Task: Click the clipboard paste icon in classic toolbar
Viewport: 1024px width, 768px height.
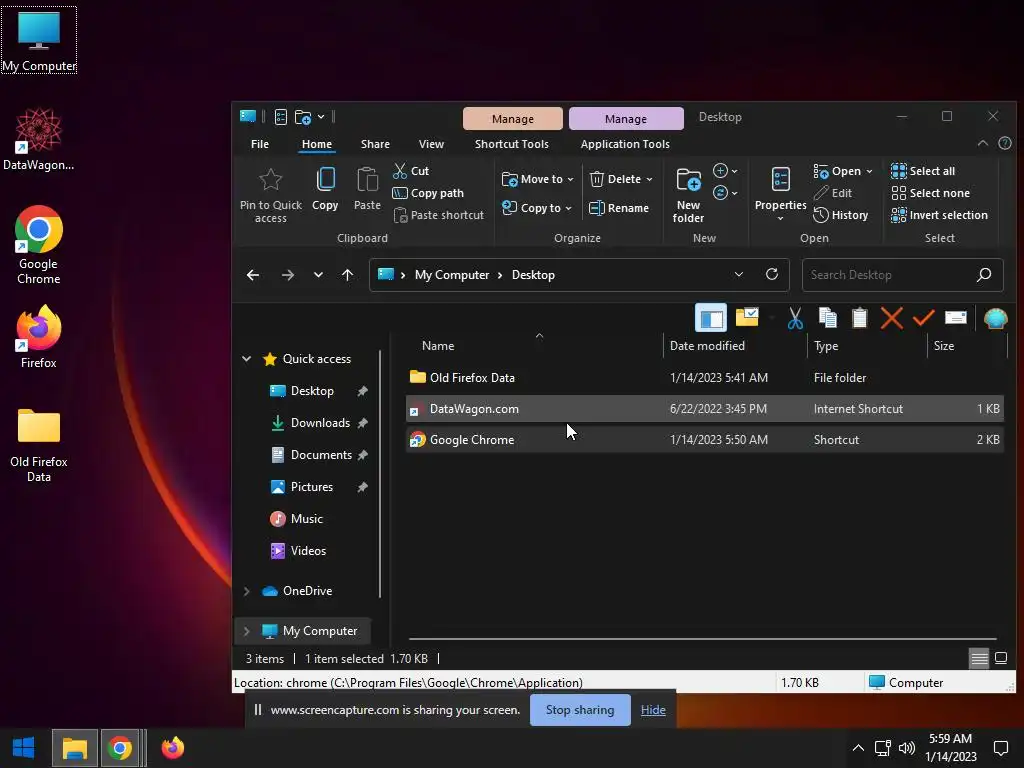Action: click(859, 318)
